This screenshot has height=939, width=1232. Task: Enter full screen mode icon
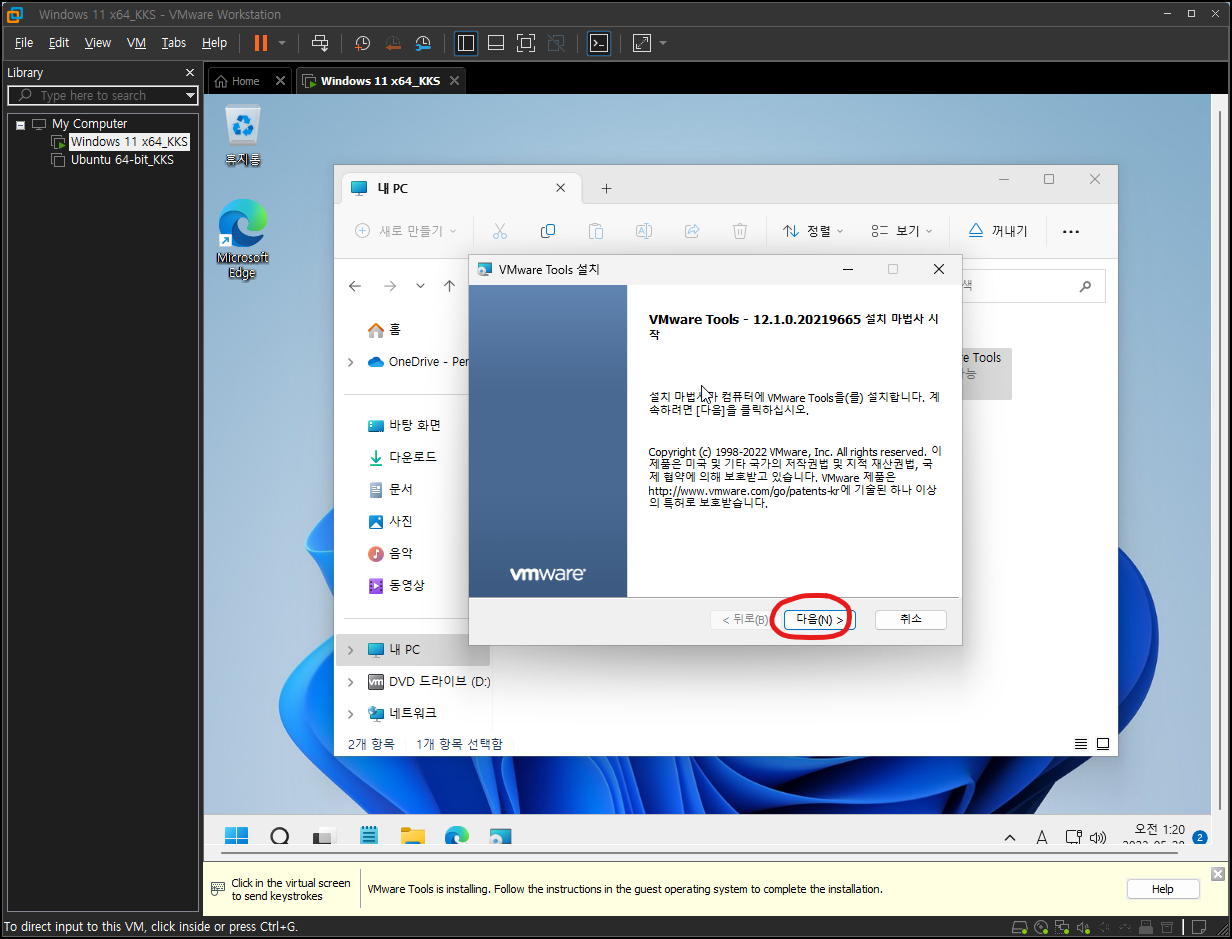click(x=526, y=43)
